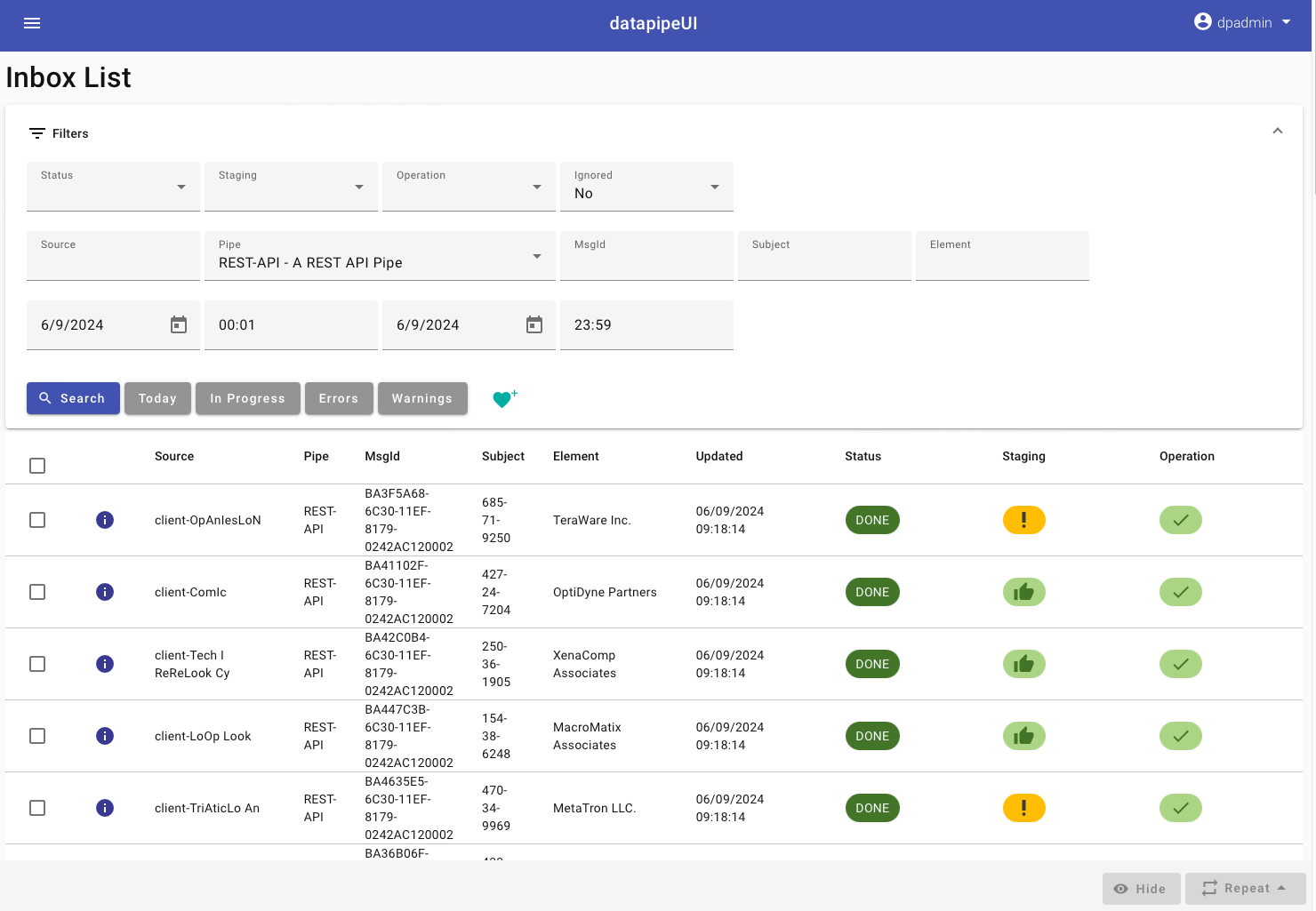Click the blue Search button

[x=73, y=398]
